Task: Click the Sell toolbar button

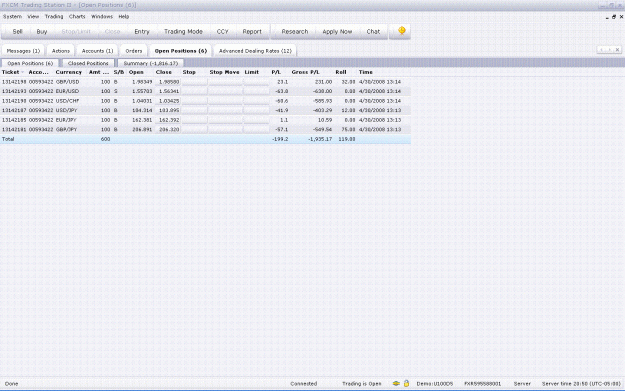Action: pos(17,31)
